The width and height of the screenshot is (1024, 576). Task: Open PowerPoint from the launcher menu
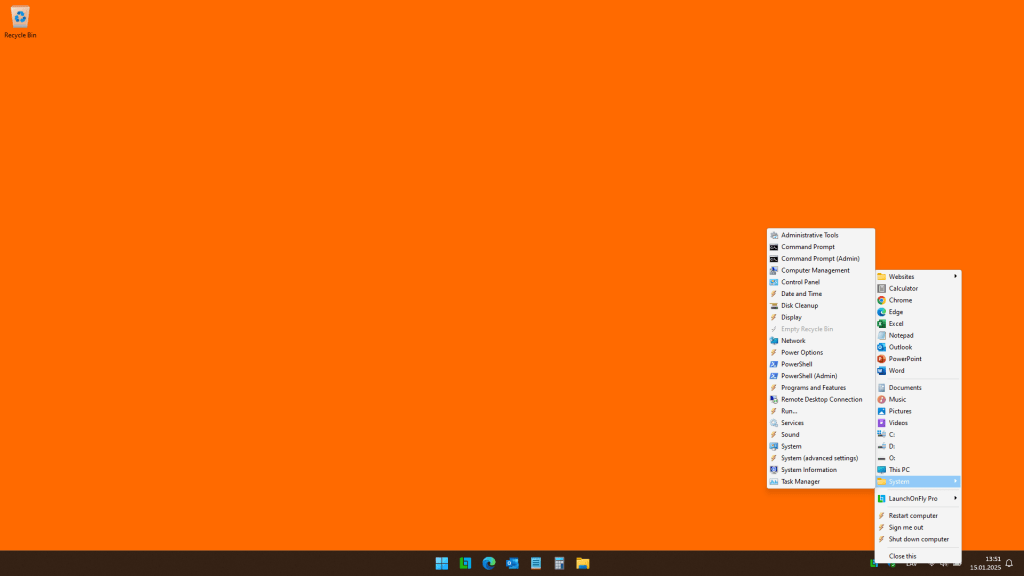[x=905, y=359]
